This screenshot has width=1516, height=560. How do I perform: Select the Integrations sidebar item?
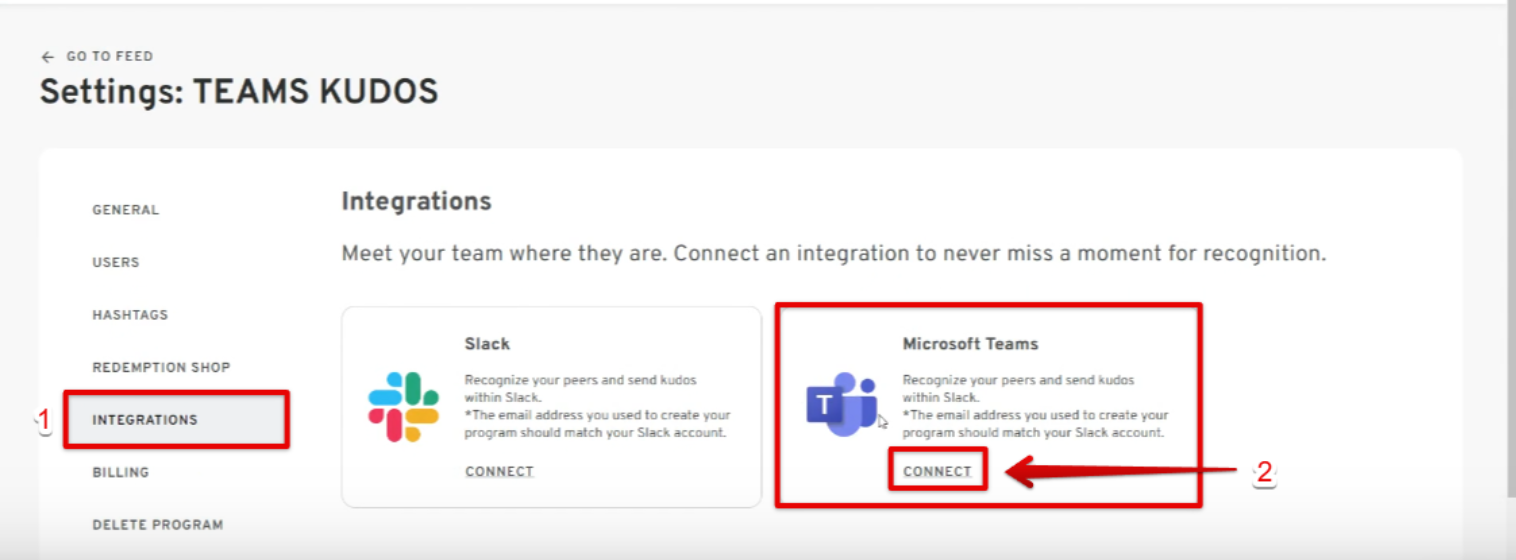178,420
